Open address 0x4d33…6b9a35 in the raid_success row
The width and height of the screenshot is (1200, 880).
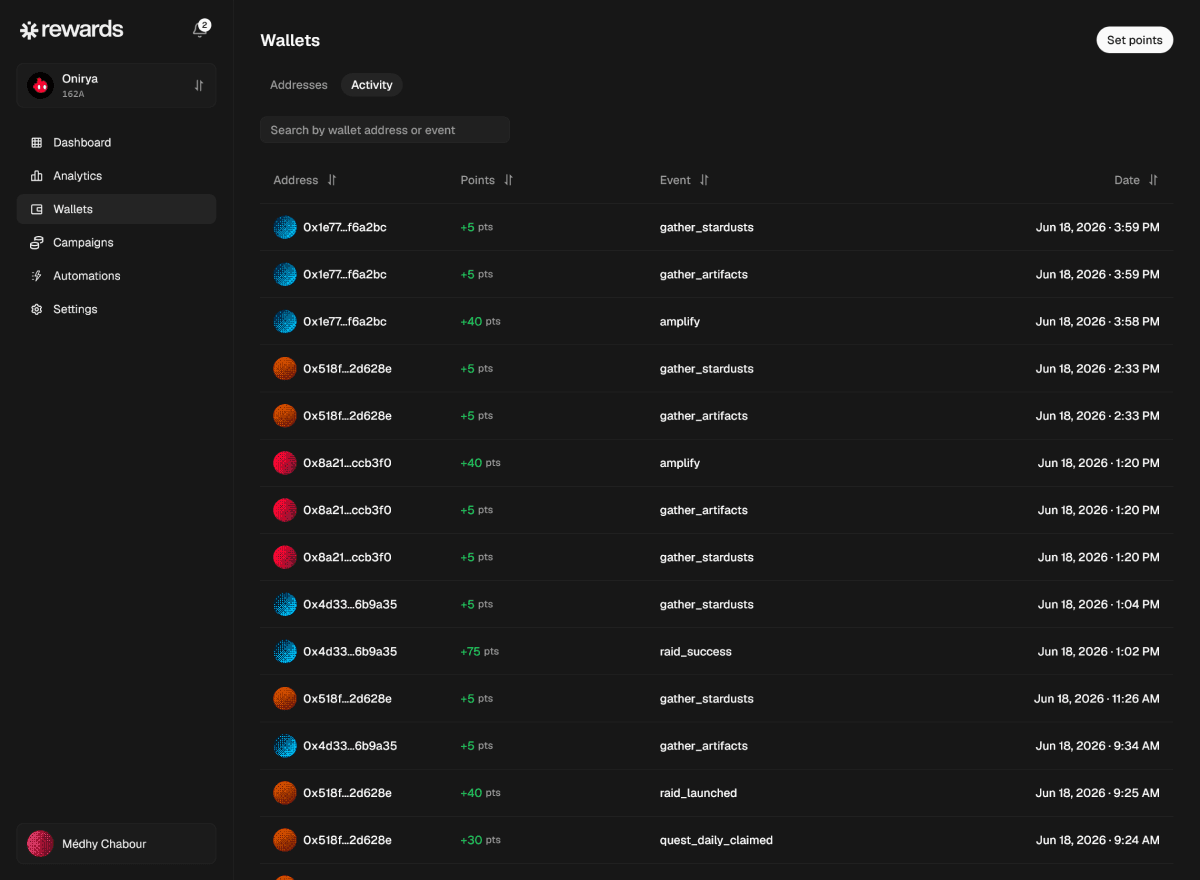coord(350,652)
